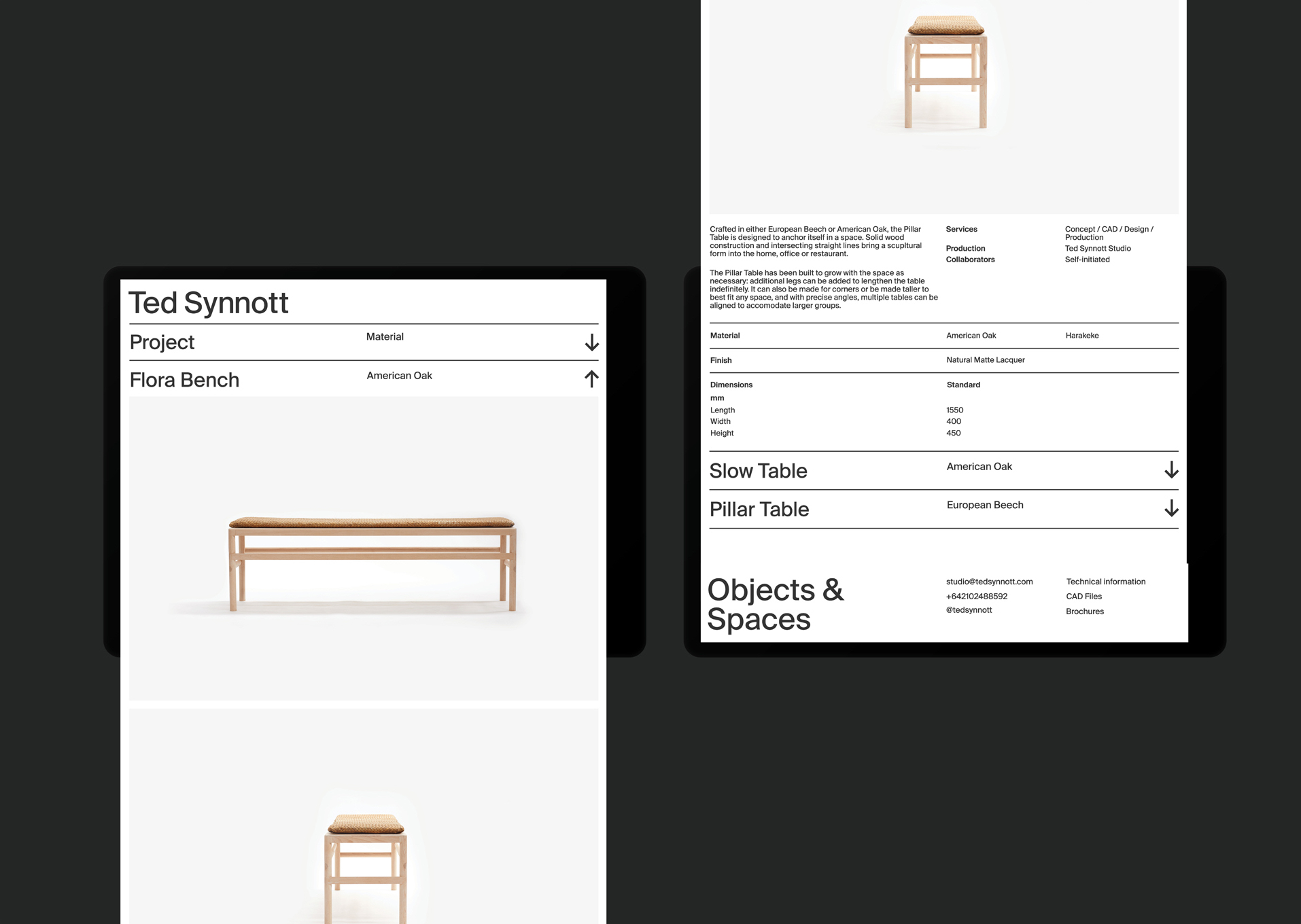Sort by the Material column heading
Image resolution: width=1301 pixels, height=924 pixels.
385,337
